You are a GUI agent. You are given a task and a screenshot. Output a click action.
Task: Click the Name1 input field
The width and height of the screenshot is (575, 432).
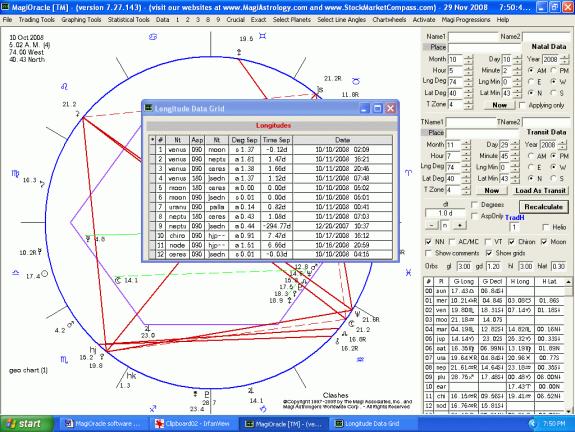tap(472, 37)
